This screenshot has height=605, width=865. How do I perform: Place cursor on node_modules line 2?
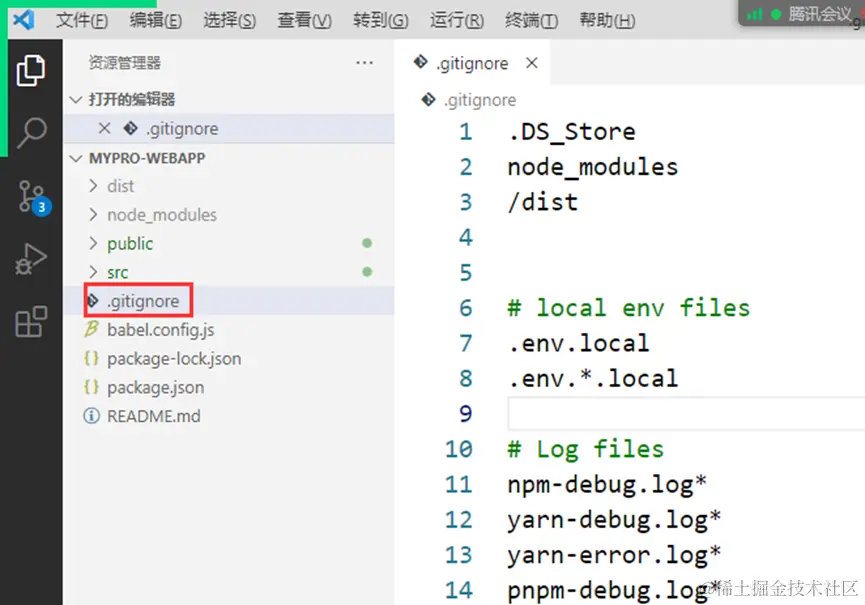[592, 167]
